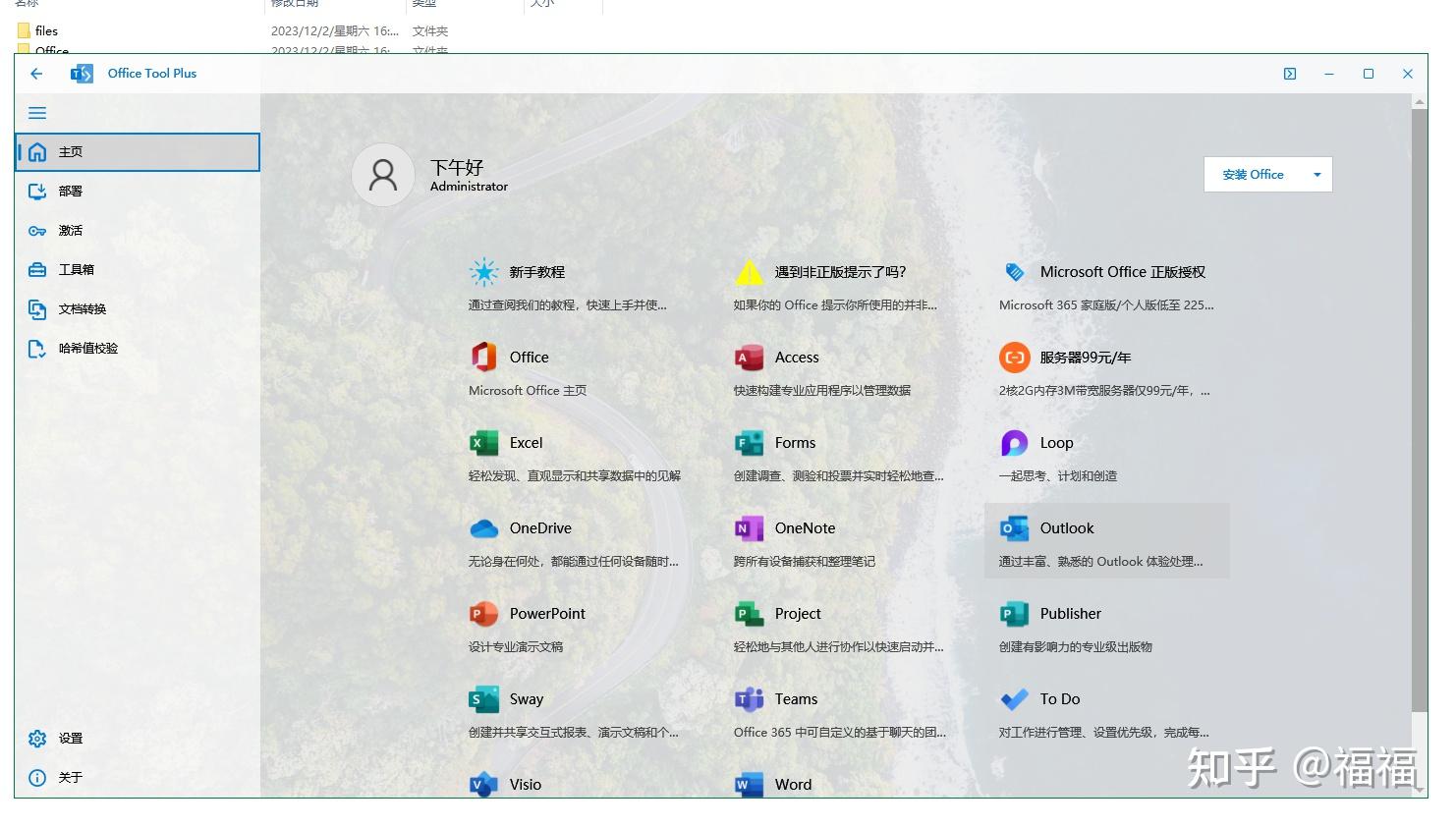
Task: Toggle the hamburger menu to collapse sidebar
Action: tap(37, 112)
